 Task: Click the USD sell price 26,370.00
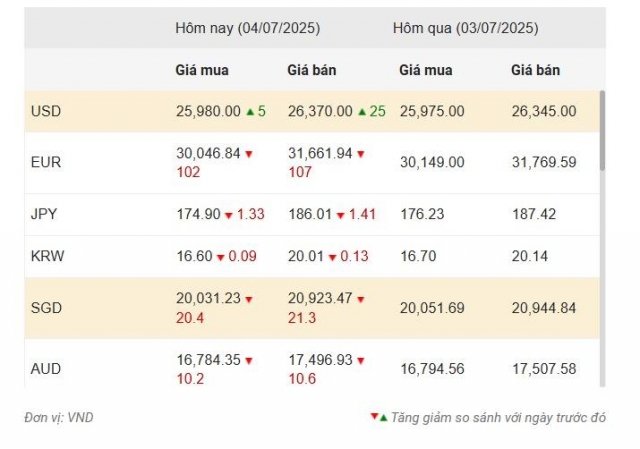coord(320,111)
